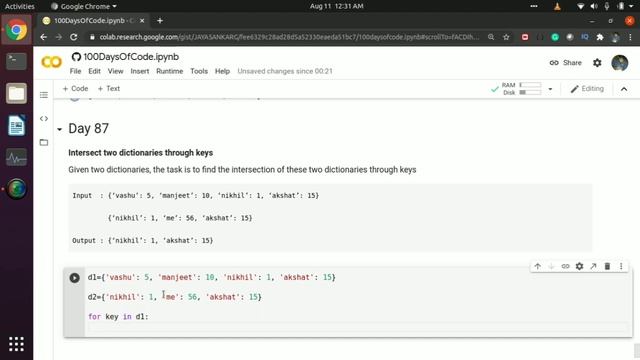Click the RAM usage bar
Image resolution: width=640 pixels, height=360 pixels.
530,85
